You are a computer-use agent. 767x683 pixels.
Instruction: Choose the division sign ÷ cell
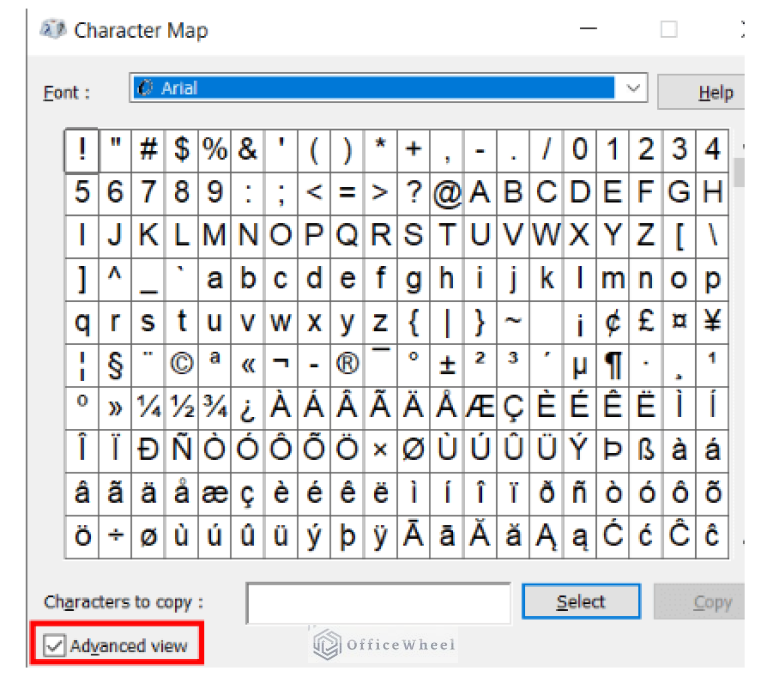click(115, 537)
